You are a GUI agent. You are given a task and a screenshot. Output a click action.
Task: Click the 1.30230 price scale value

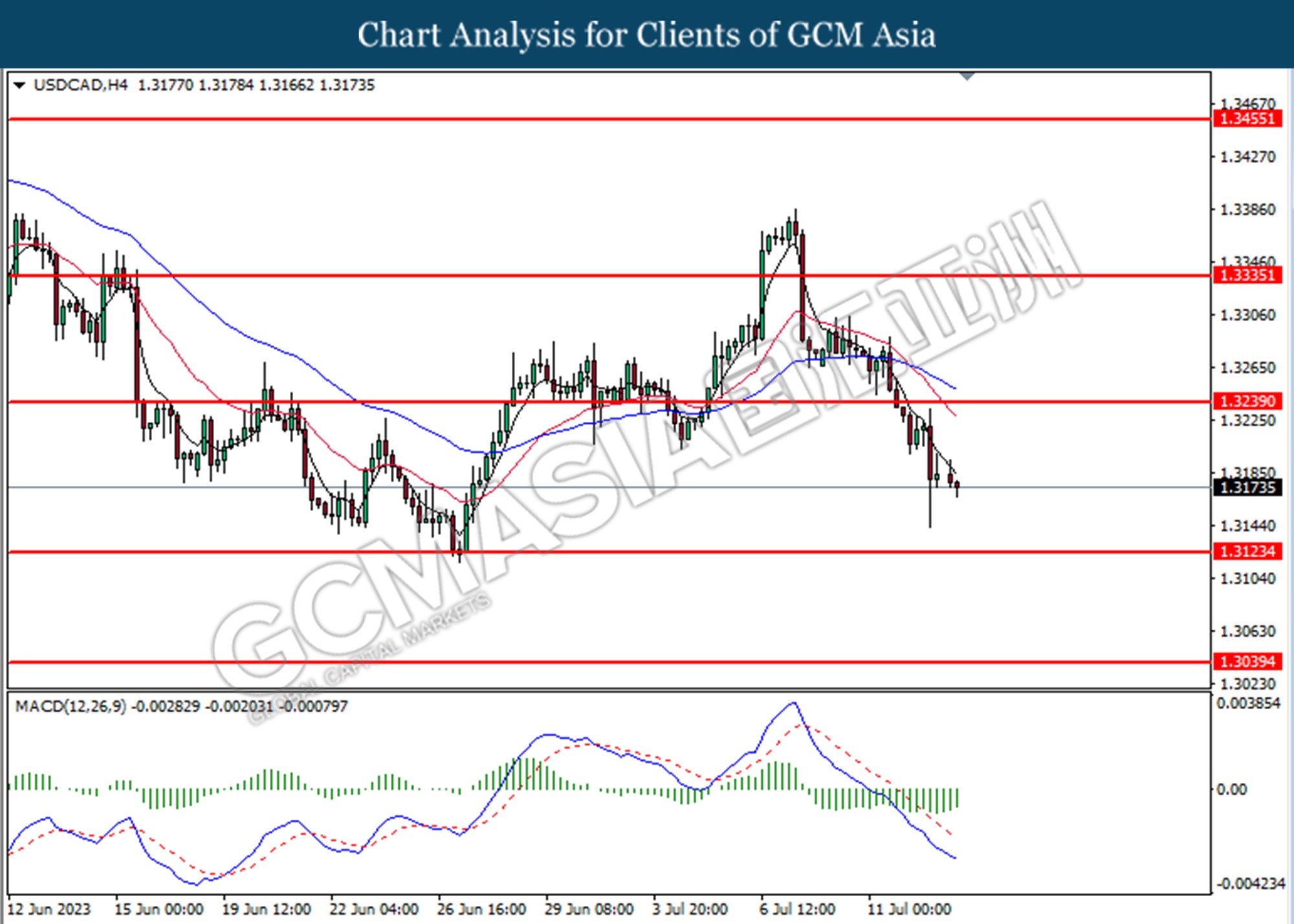pyautogui.click(x=1248, y=684)
